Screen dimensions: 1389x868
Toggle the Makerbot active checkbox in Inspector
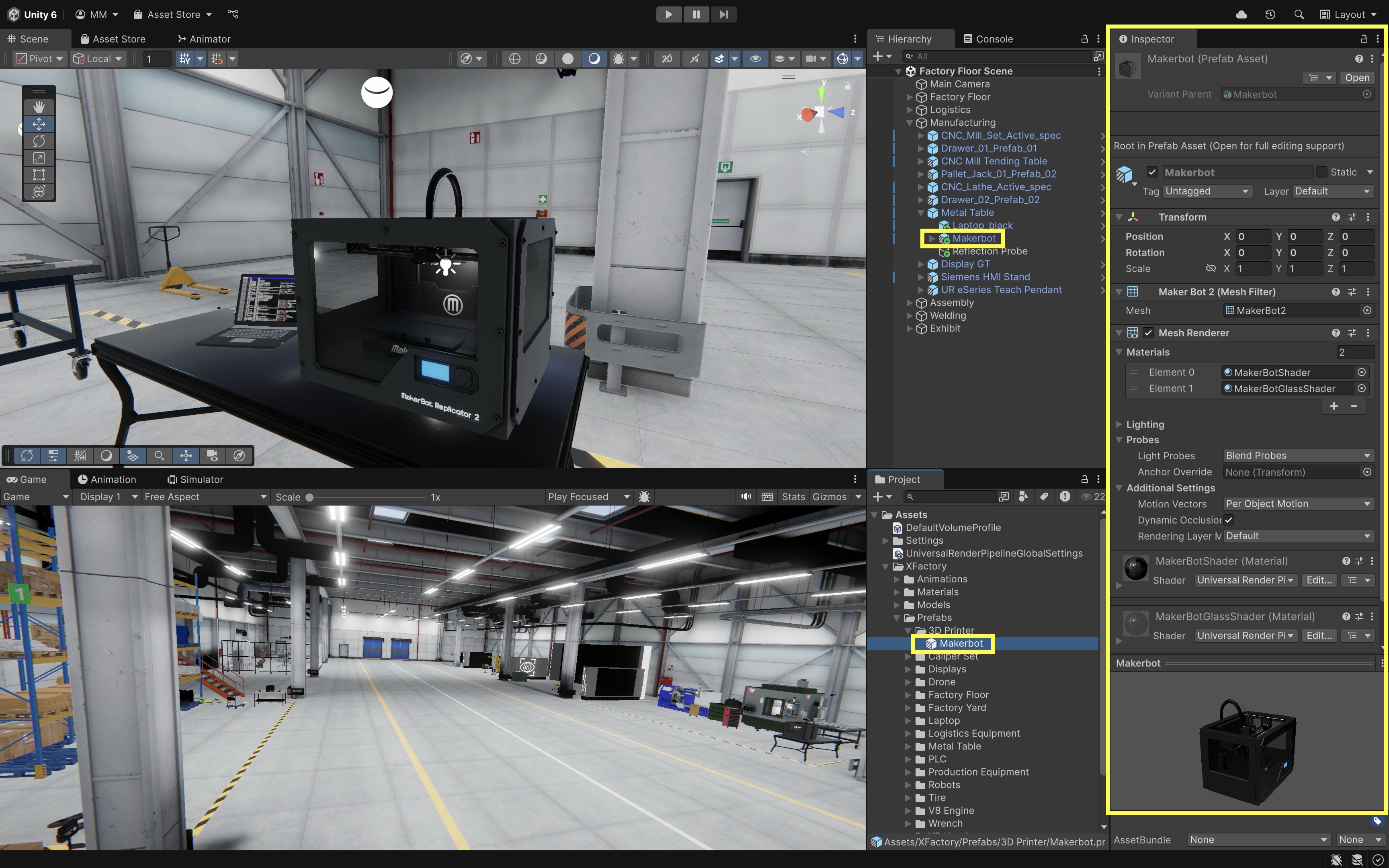[x=1152, y=172]
